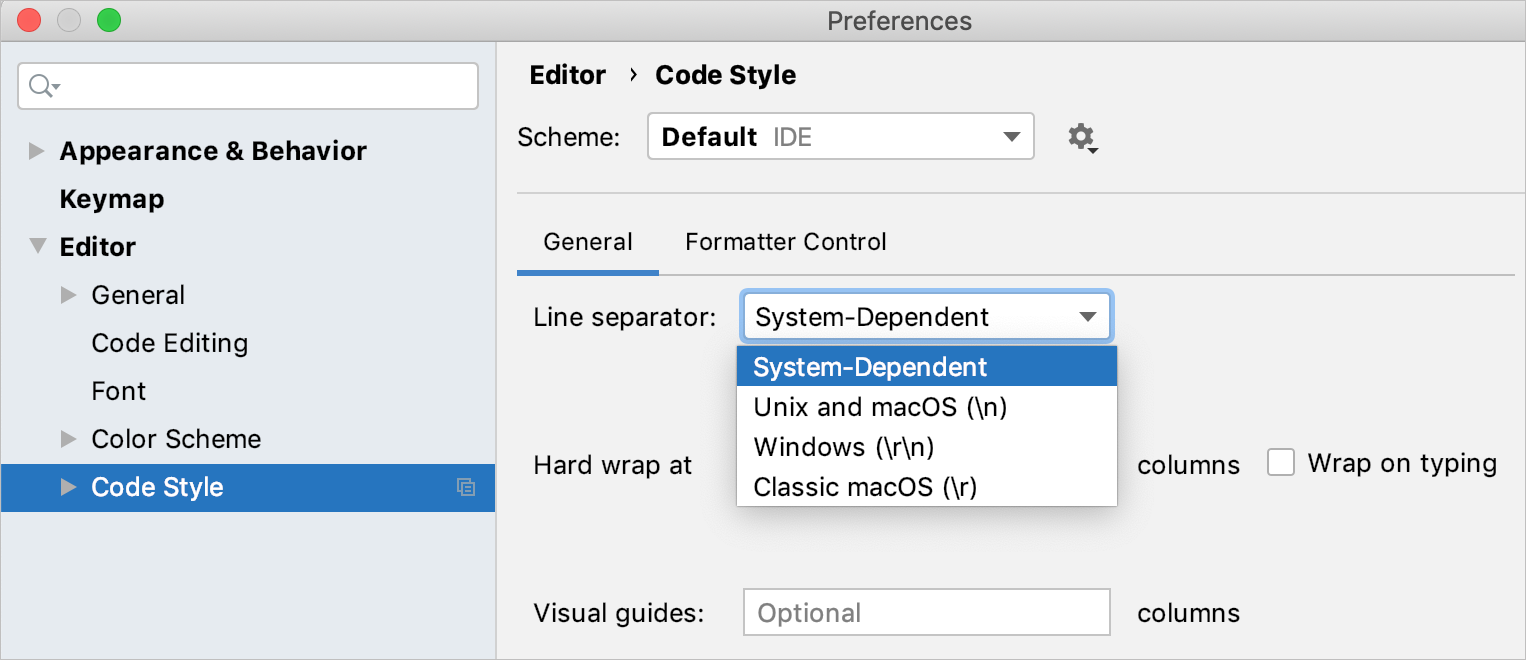The image size is (1526, 660).
Task: Choose Windows (\r\n) line separator
Action: 844,447
